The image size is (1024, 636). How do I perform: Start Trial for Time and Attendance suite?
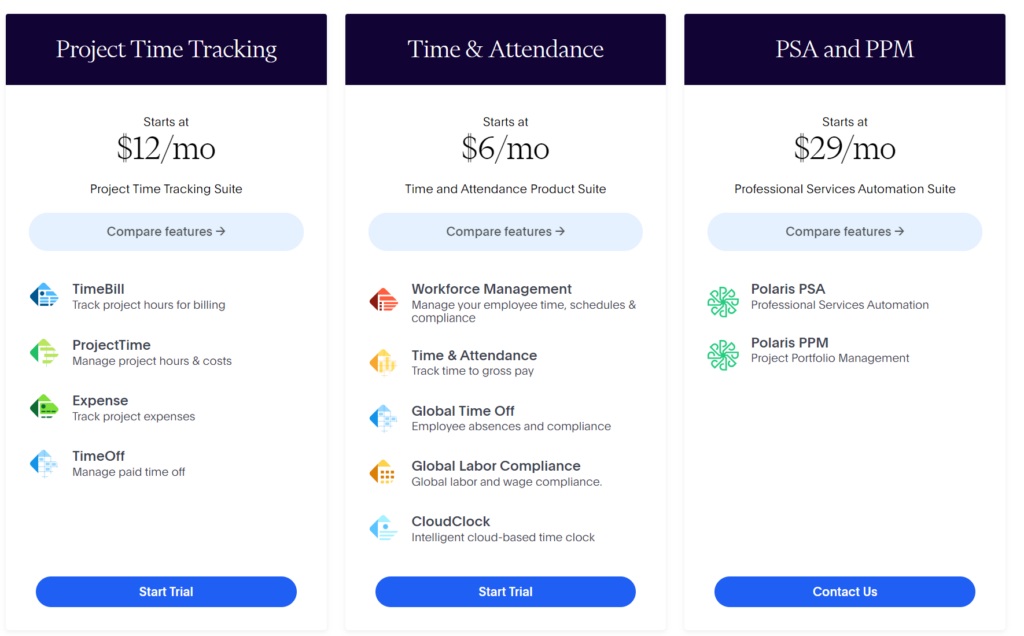[505, 591]
